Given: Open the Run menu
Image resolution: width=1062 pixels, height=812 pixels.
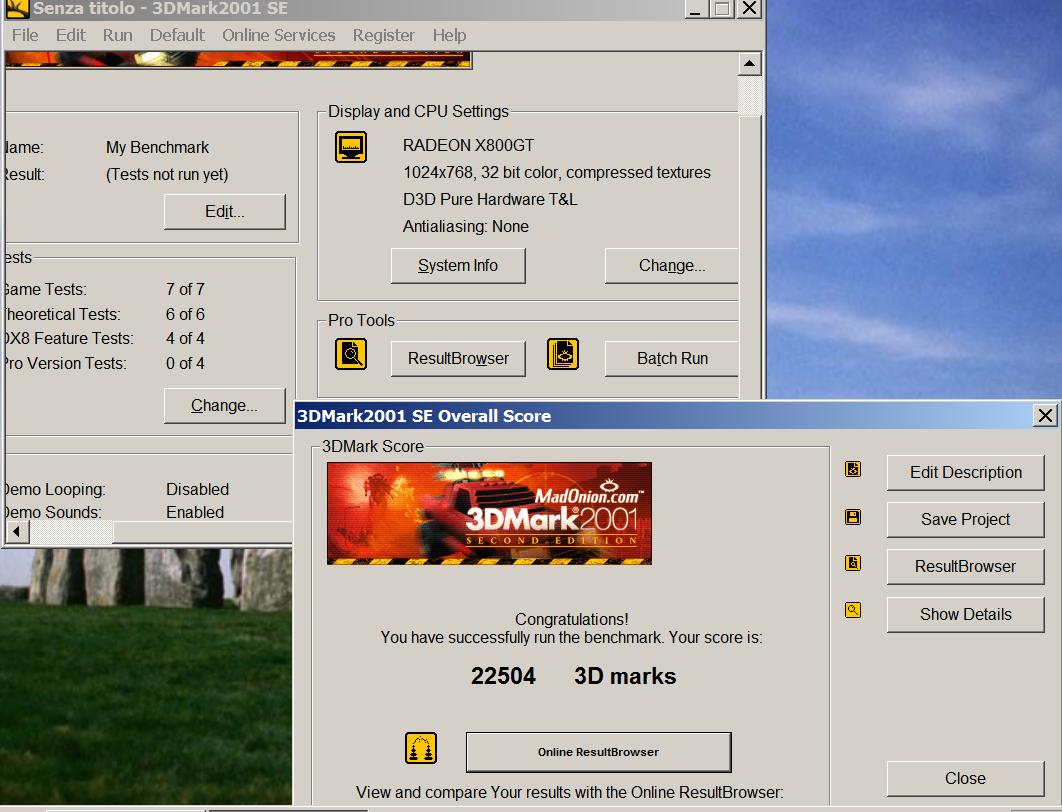Looking at the screenshot, I should pos(117,35).
